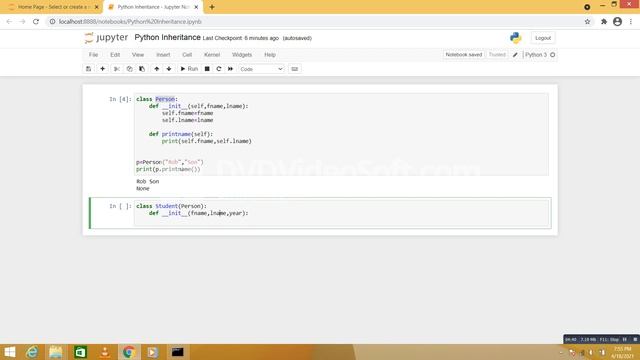Viewport: 640px width, 360px height.
Task: Open the View menu
Action: (138, 55)
